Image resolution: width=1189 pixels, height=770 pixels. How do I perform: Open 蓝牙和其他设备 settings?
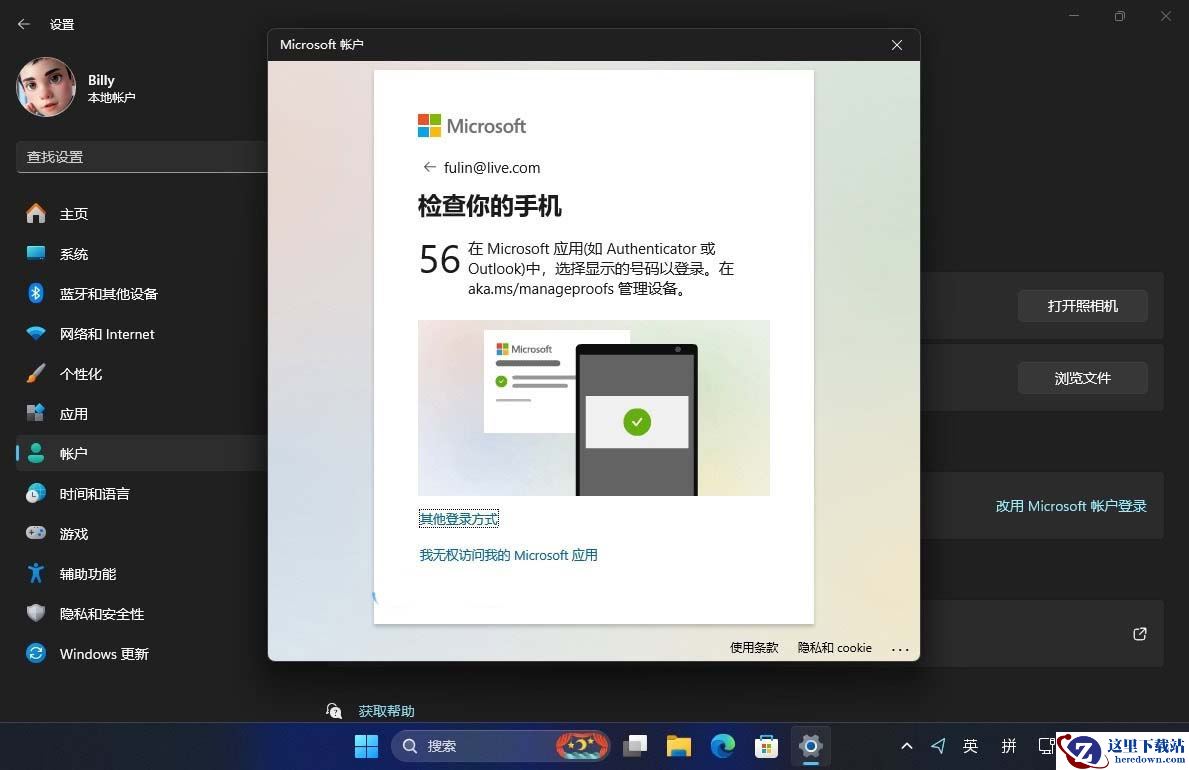tap(142, 294)
